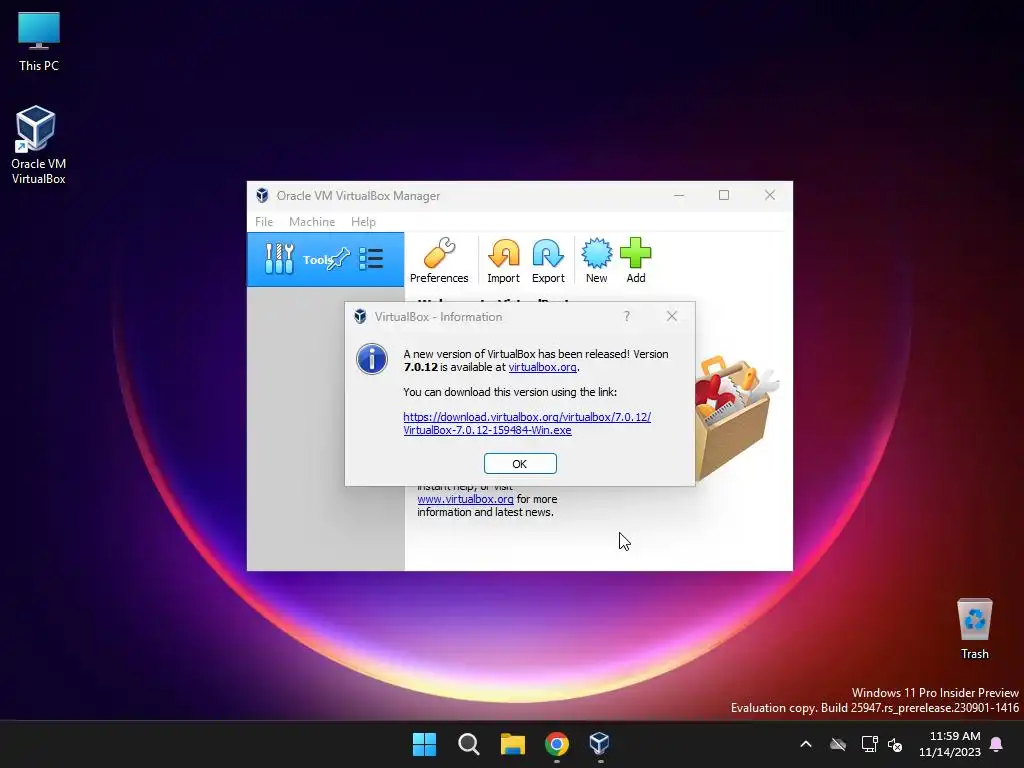This screenshot has height=768, width=1024.
Task: Click the muted volume tray icon
Action: pyautogui.click(x=895, y=744)
